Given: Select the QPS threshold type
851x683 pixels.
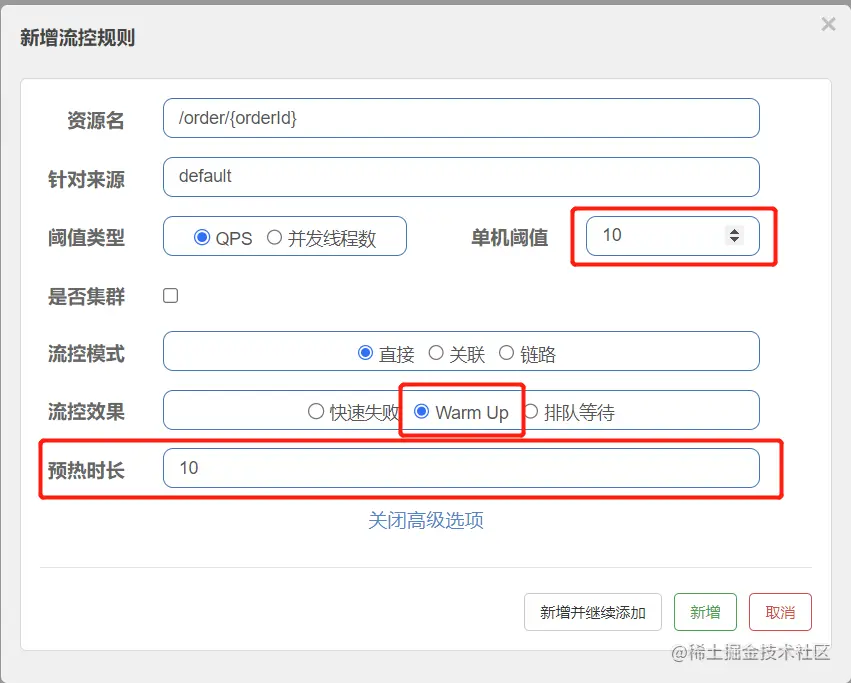Looking at the screenshot, I should (x=202, y=237).
